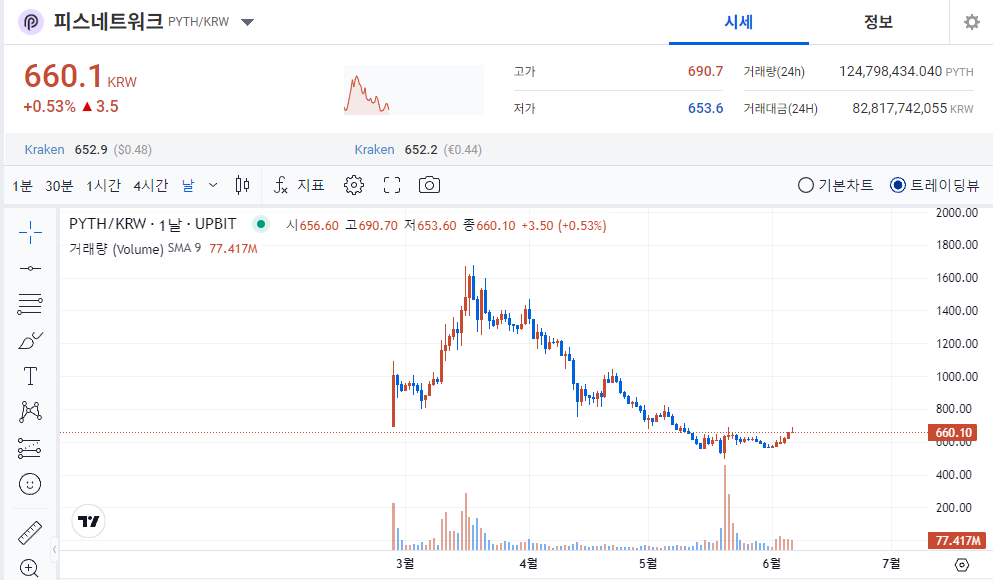Click the 7월 time axis label
Viewport: 993px width, 580px height.
[x=891, y=564]
